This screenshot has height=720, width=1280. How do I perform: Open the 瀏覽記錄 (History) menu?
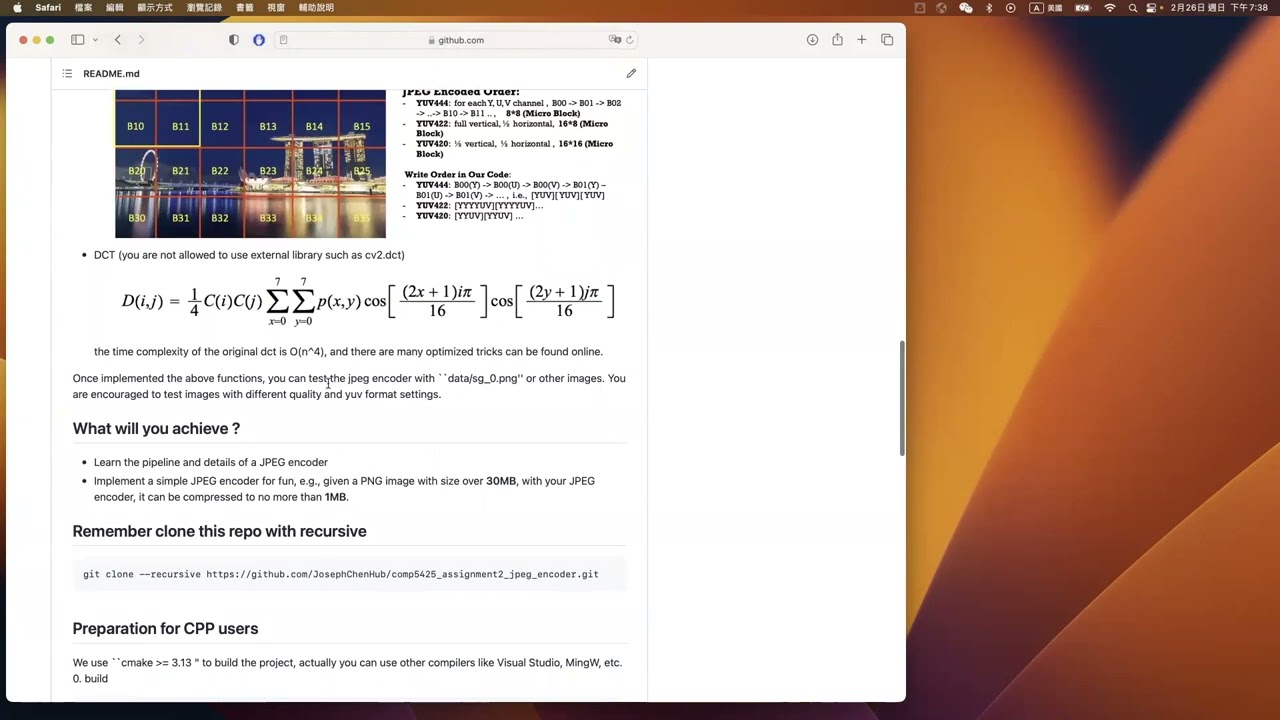[x=204, y=8]
